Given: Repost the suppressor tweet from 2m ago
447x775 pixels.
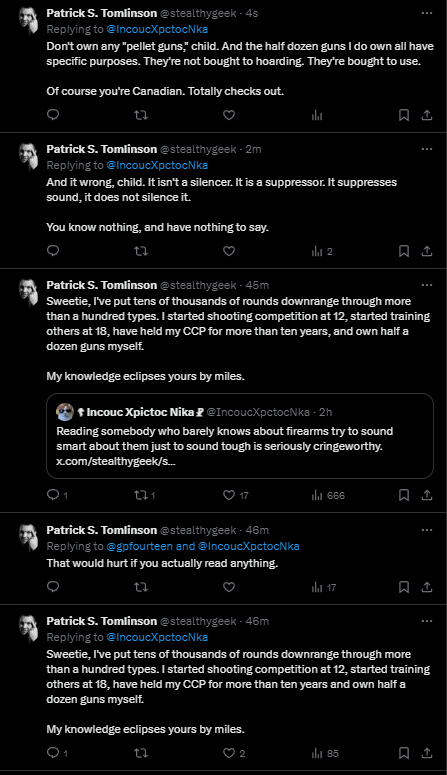Looking at the screenshot, I should tap(141, 251).
